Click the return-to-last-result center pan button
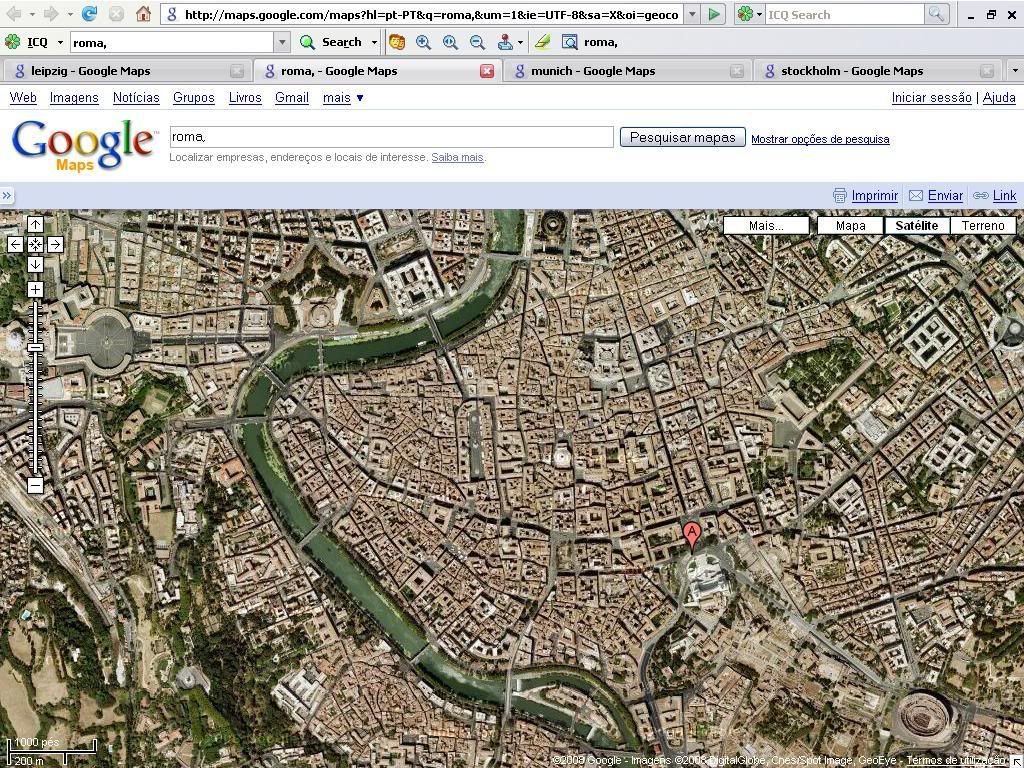Screen dimensions: 1024x768 pyautogui.click(x=35, y=244)
